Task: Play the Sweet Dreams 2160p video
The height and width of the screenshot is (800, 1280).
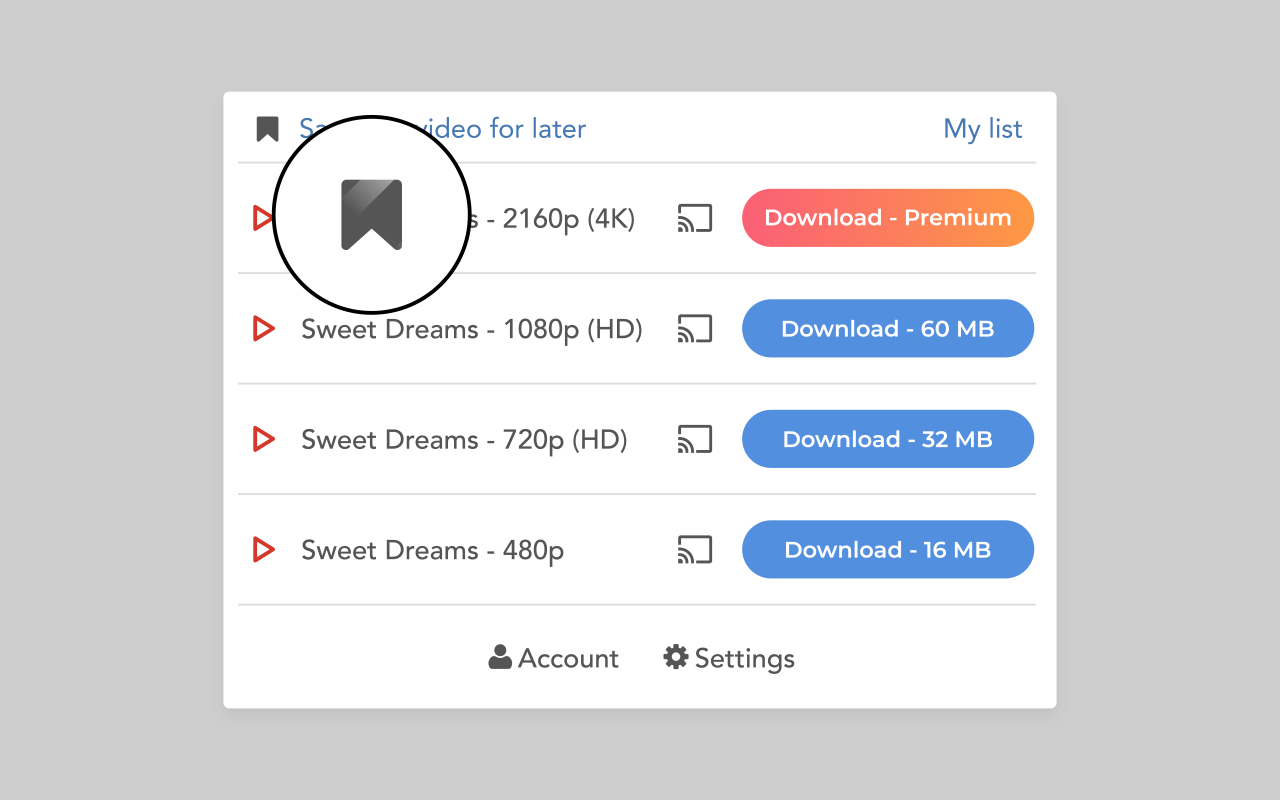Action: (x=264, y=217)
